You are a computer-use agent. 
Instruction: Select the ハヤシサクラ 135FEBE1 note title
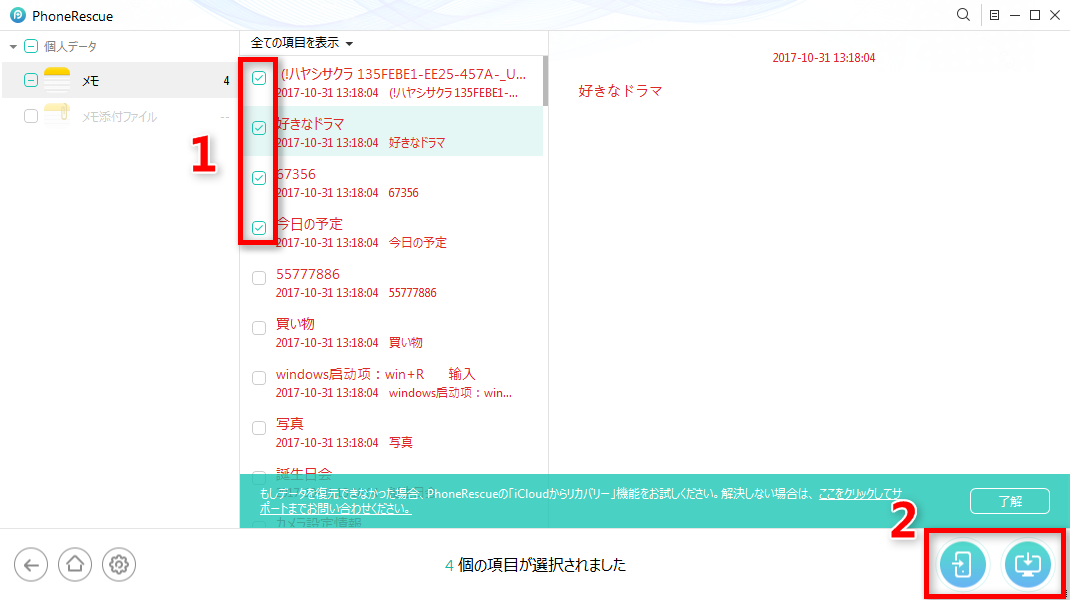tap(403, 74)
